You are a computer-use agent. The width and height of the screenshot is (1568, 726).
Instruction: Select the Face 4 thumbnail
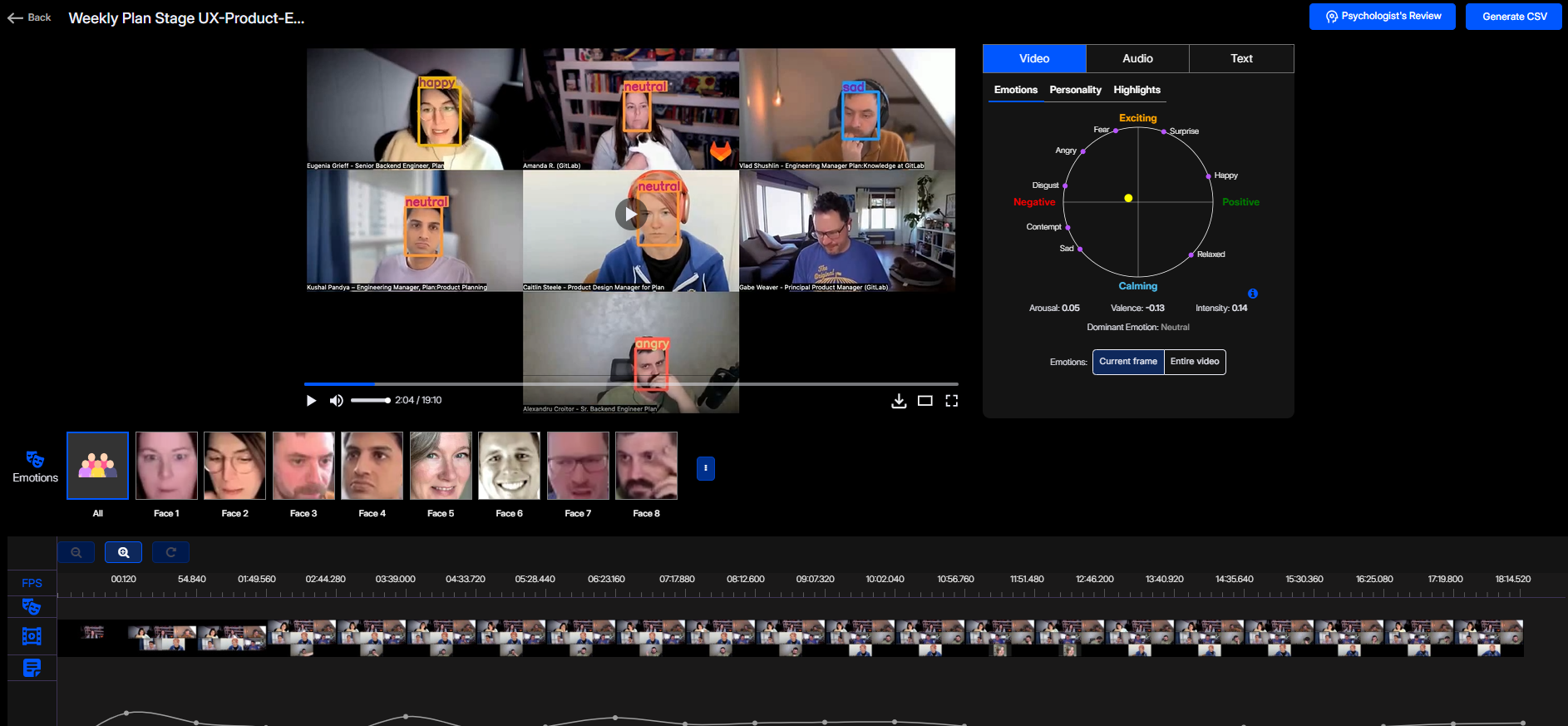pyautogui.click(x=372, y=466)
